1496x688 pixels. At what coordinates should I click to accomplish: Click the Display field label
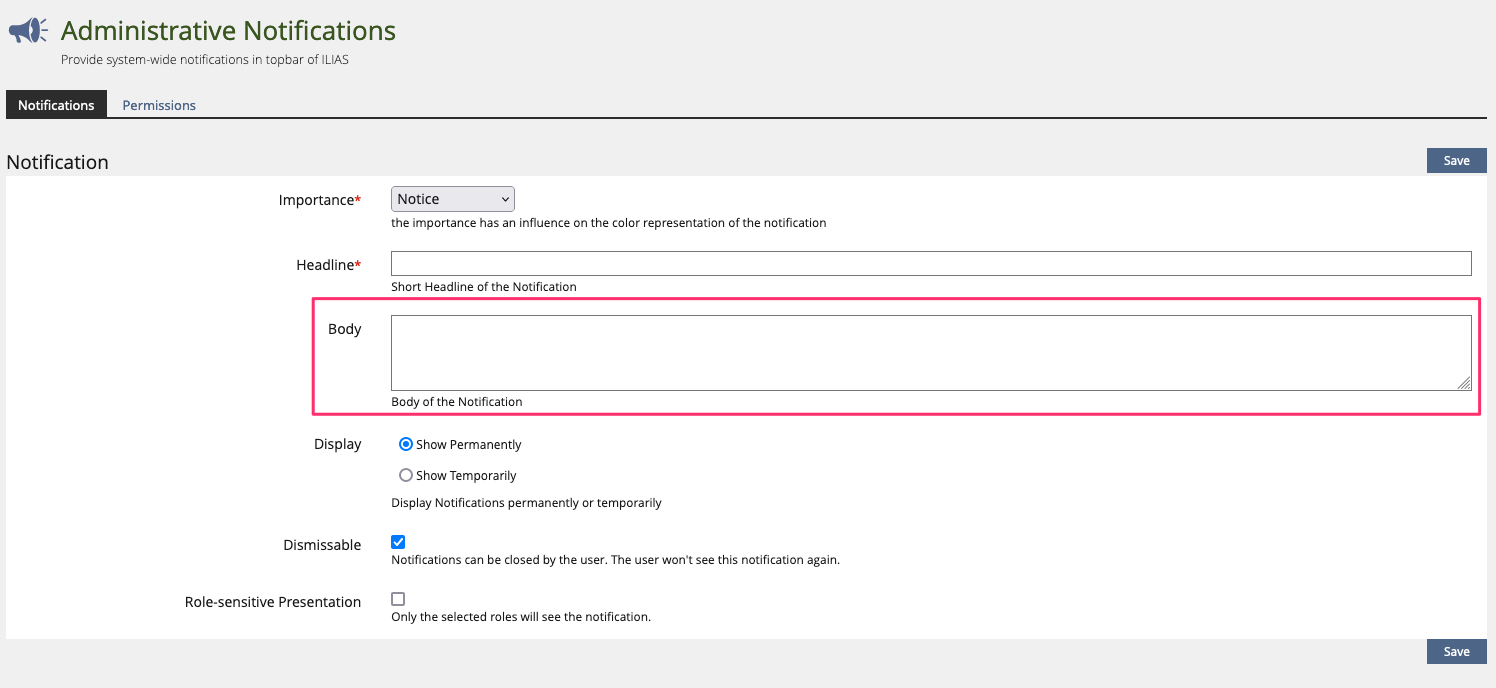337,444
